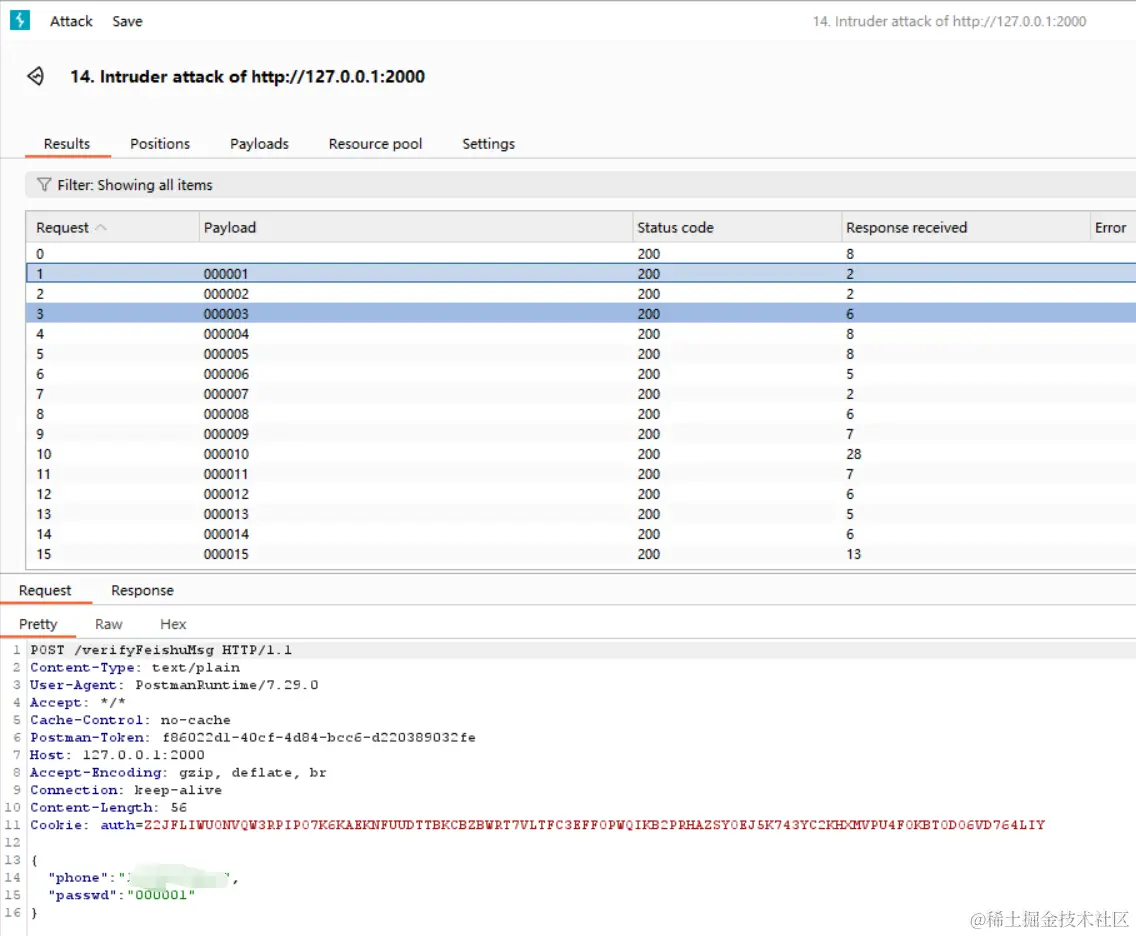1136x936 pixels.
Task: Sort by the Payload column header
Action: coord(416,227)
